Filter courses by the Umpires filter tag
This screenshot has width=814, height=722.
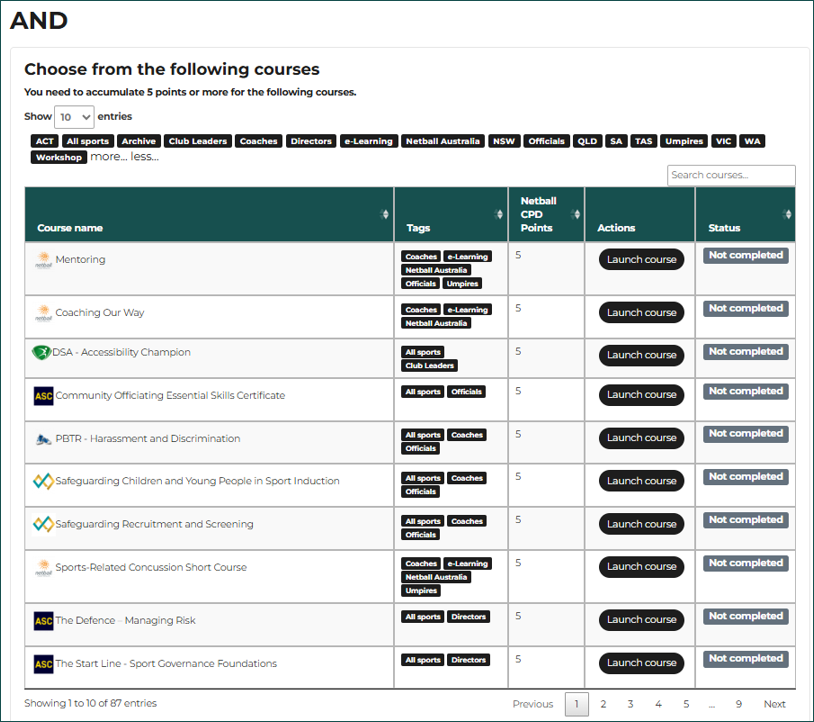pyautogui.click(x=684, y=141)
